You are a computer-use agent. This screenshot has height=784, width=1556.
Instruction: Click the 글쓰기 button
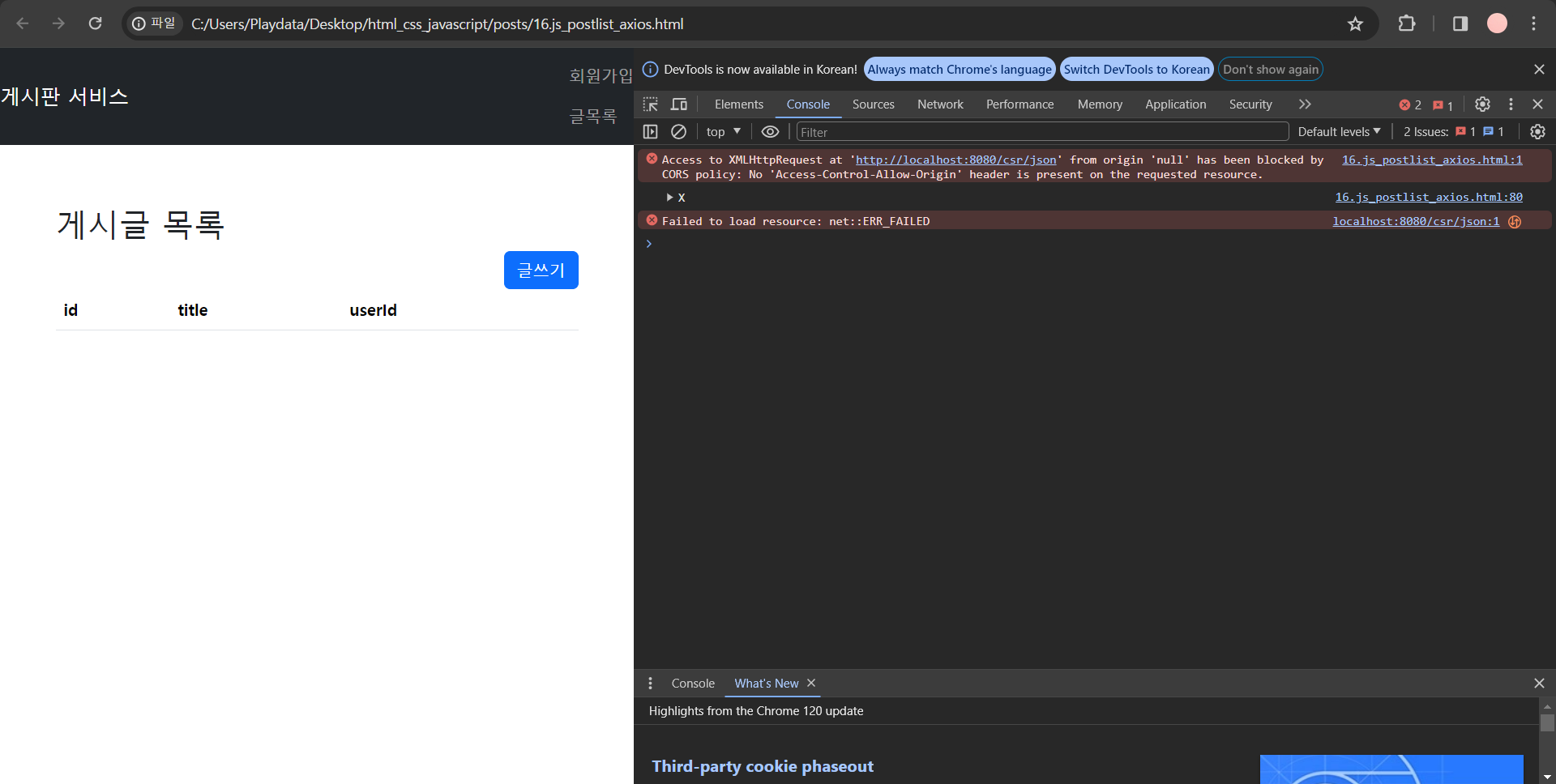(x=541, y=270)
